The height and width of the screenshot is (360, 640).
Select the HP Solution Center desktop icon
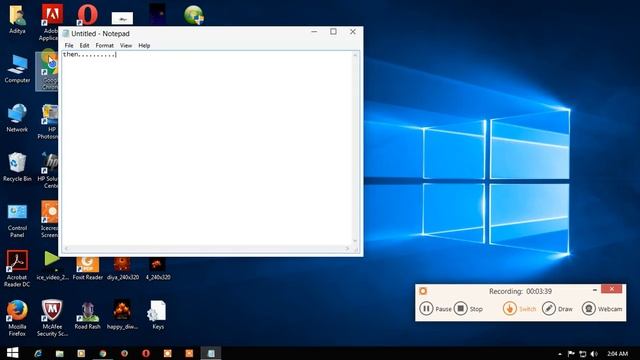click(x=49, y=171)
